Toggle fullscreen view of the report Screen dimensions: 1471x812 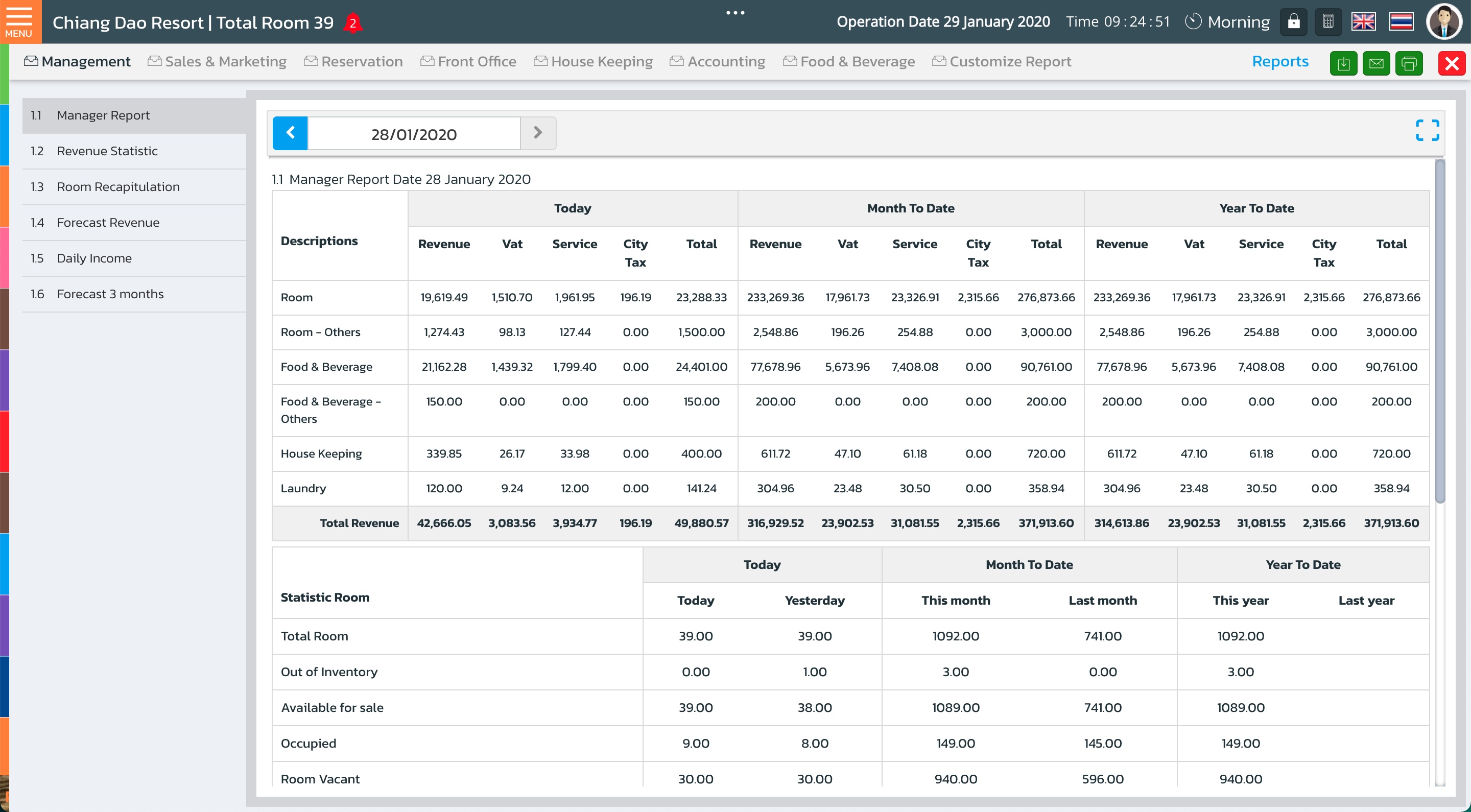pyautogui.click(x=1427, y=130)
